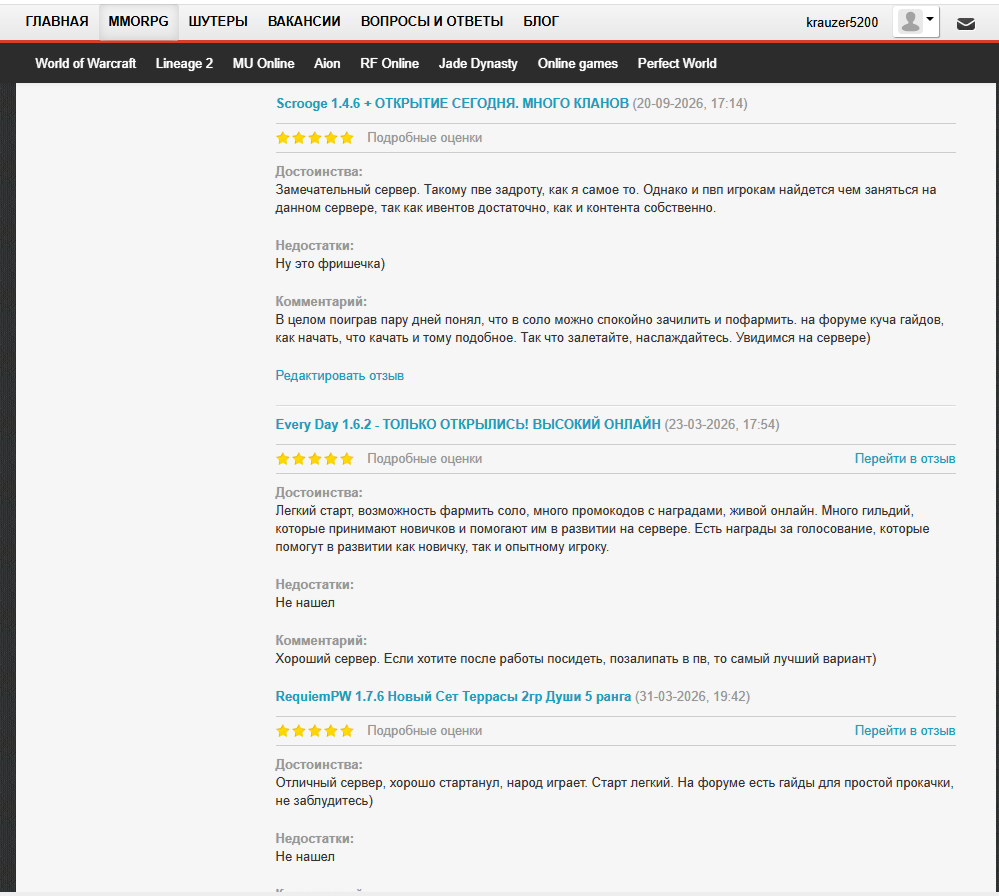Click the krauzer5200 username
The image size is (999, 896).
coord(842,22)
